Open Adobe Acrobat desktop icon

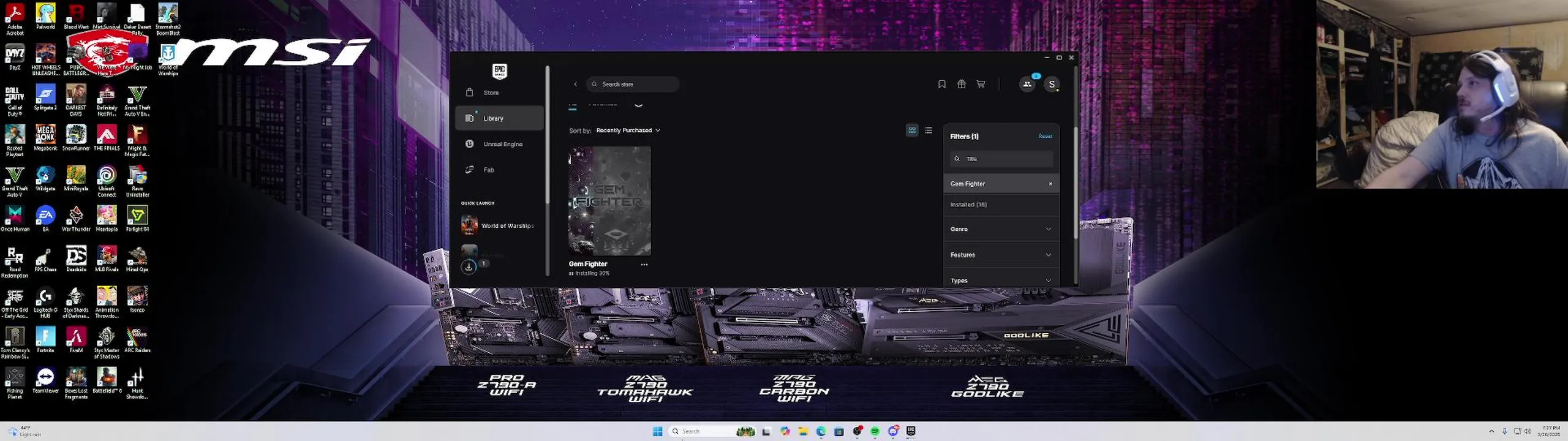[x=15, y=19]
